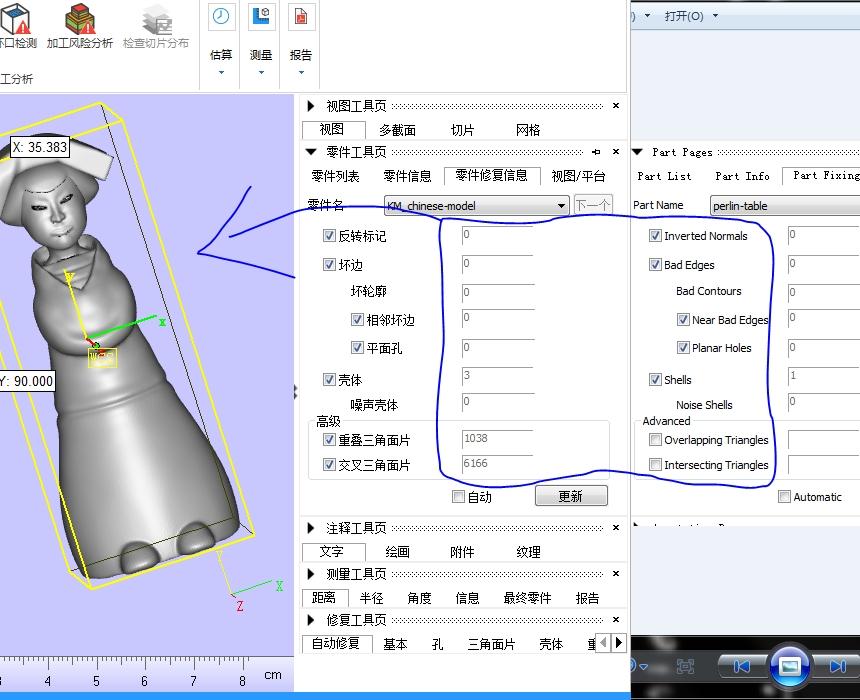Image resolution: width=860 pixels, height=700 pixels.
Task: Switch to the 网格 tab
Action: pyautogui.click(x=528, y=130)
